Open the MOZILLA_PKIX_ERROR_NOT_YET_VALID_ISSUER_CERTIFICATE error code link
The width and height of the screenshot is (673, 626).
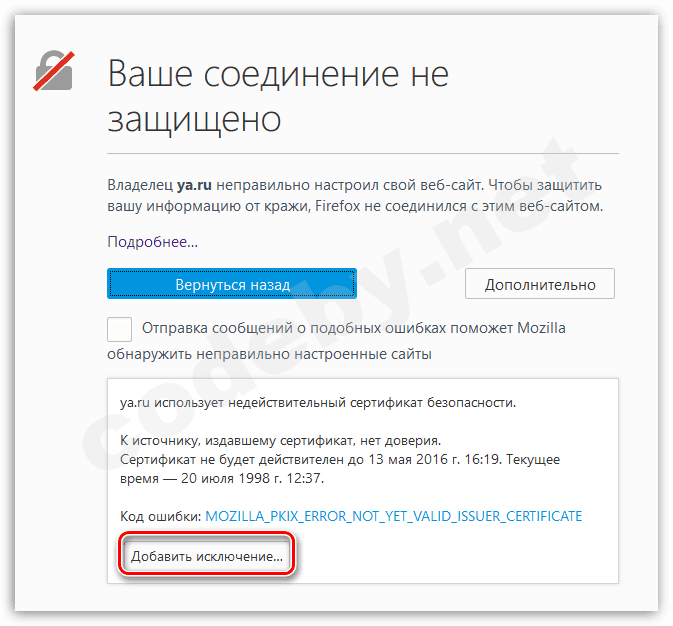point(394,516)
